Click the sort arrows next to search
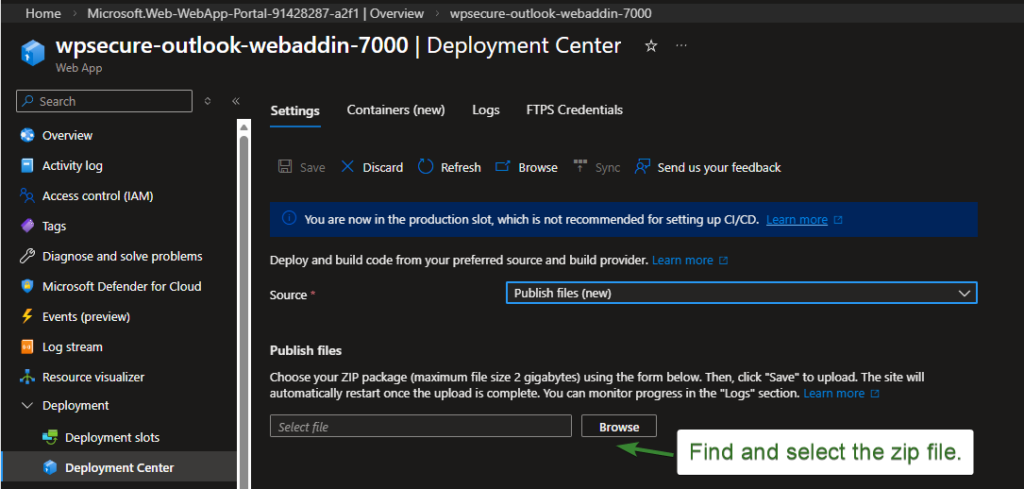The height and width of the screenshot is (489, 1024). (x=208, y=101)
